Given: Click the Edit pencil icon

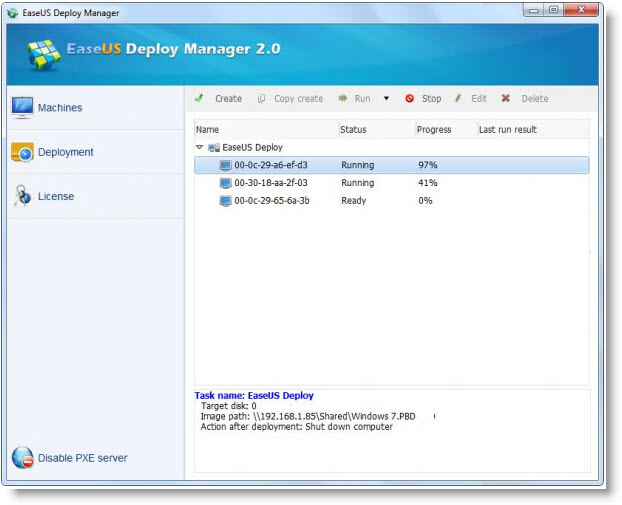Looking at the screenshot, I should [x=458, y=98].
